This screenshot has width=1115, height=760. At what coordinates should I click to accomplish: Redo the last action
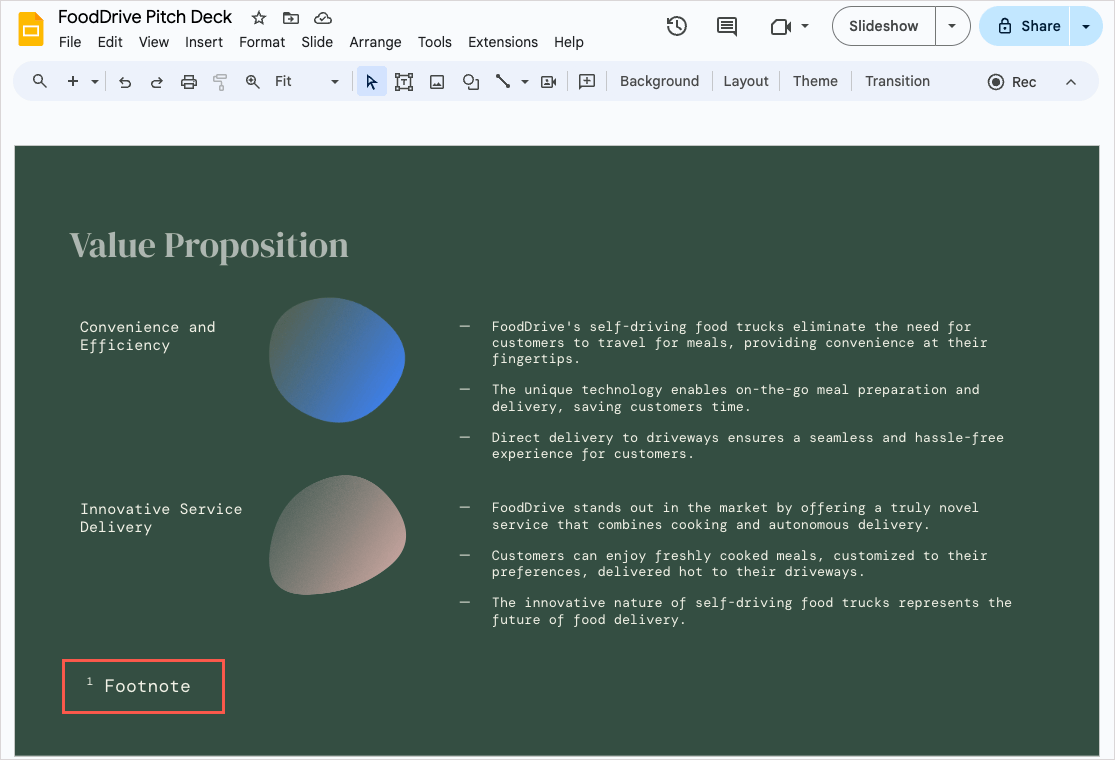pyautogui.click(x=156, y=82)
